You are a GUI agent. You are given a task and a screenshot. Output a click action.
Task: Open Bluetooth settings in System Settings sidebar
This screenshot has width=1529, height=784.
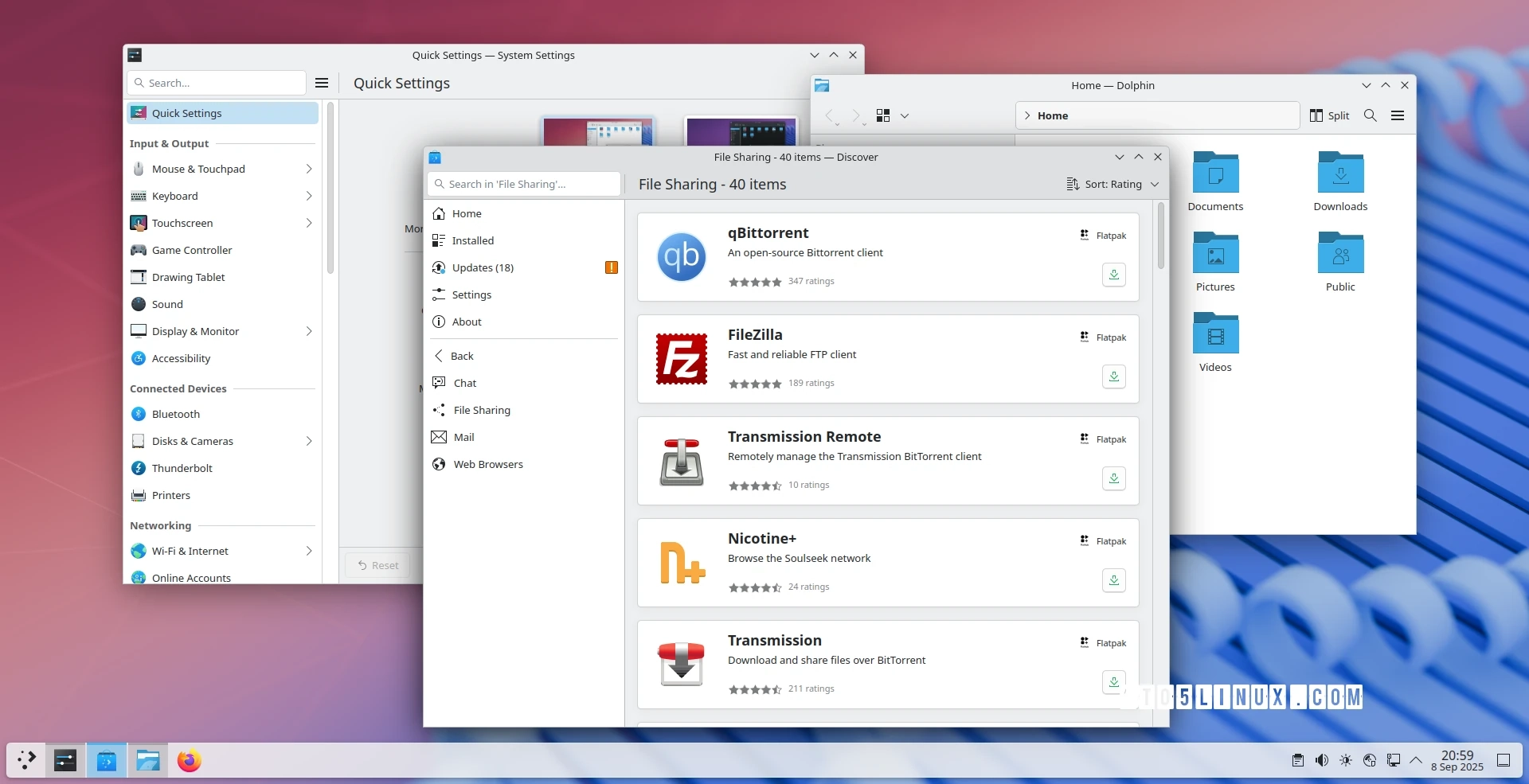174,414
